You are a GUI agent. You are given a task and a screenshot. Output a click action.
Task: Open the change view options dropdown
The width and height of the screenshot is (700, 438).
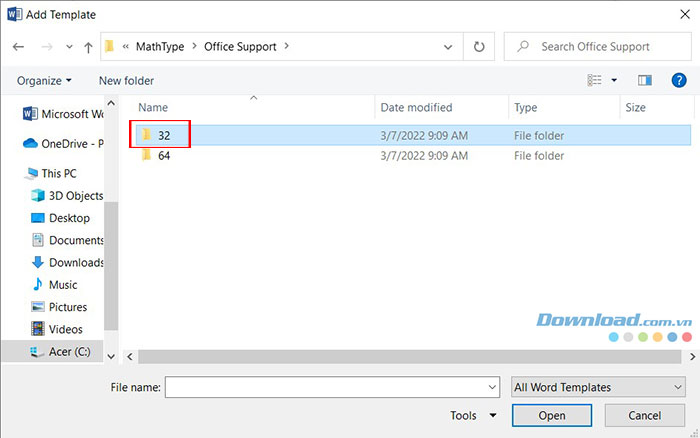[x=614, y=80]
